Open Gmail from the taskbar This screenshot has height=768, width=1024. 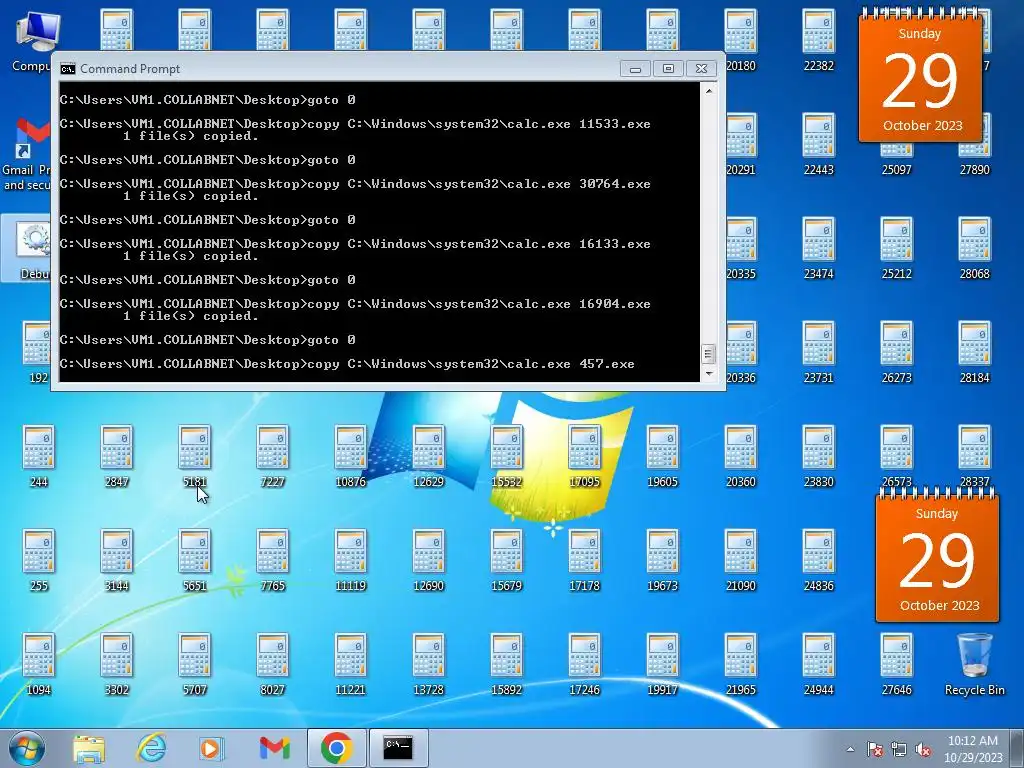pos(274,748)
